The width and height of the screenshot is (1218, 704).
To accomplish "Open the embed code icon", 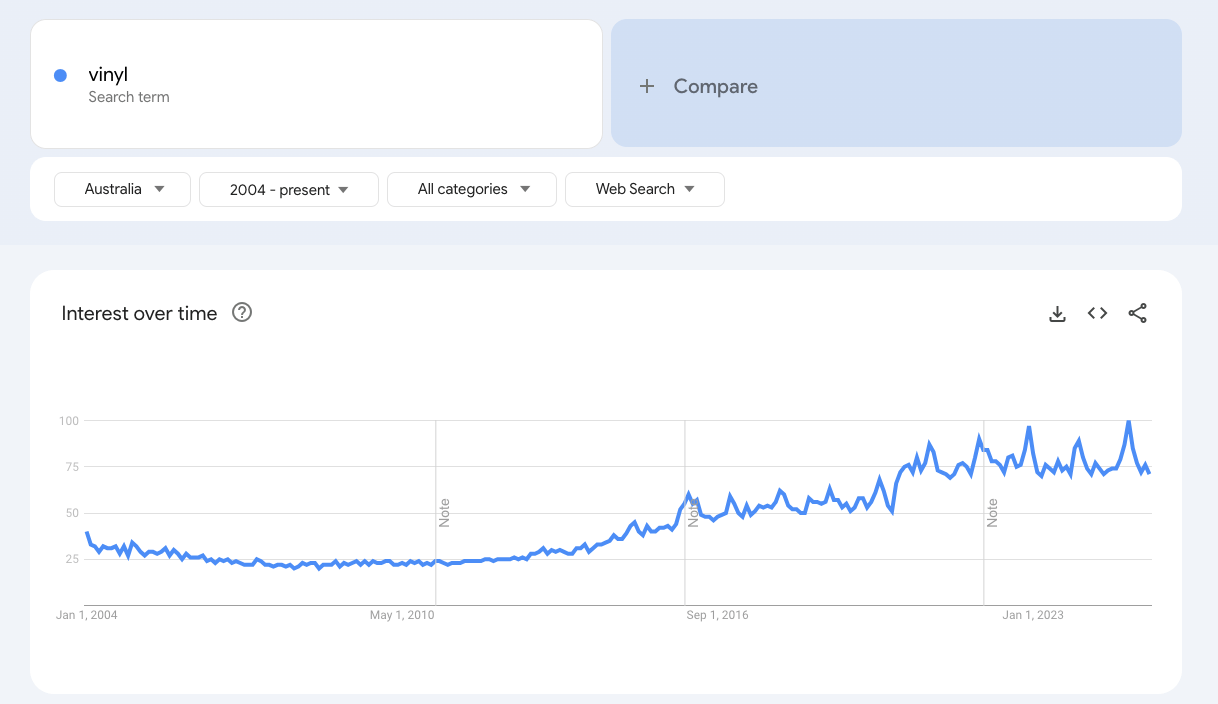I will (1097, 313).
